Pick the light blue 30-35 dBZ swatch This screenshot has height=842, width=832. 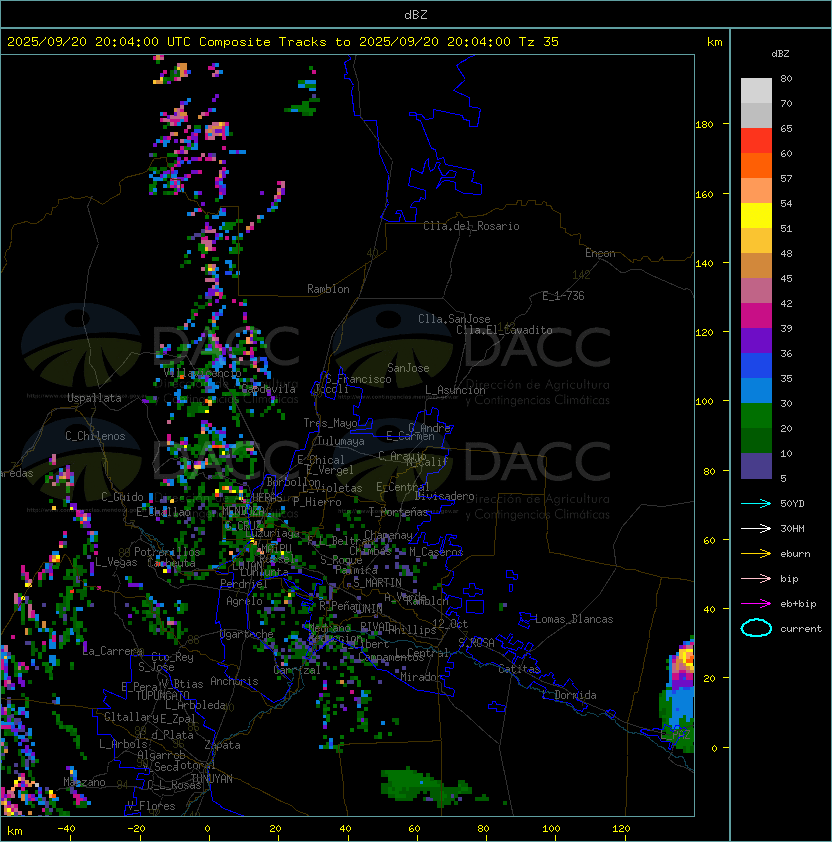pyautogui.click(x=756, y=390)
